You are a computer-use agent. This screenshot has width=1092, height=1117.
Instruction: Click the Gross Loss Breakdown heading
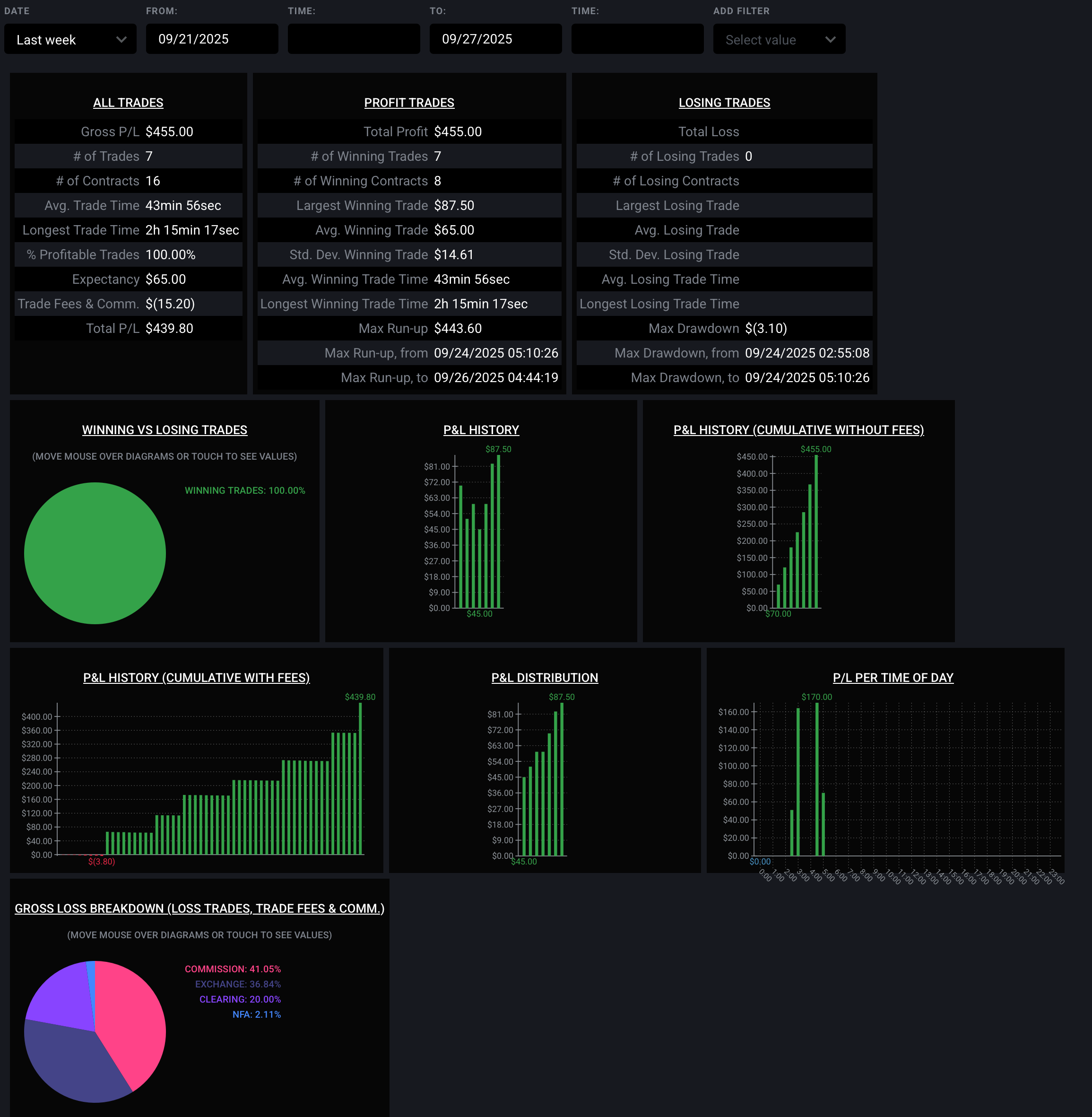199,908
